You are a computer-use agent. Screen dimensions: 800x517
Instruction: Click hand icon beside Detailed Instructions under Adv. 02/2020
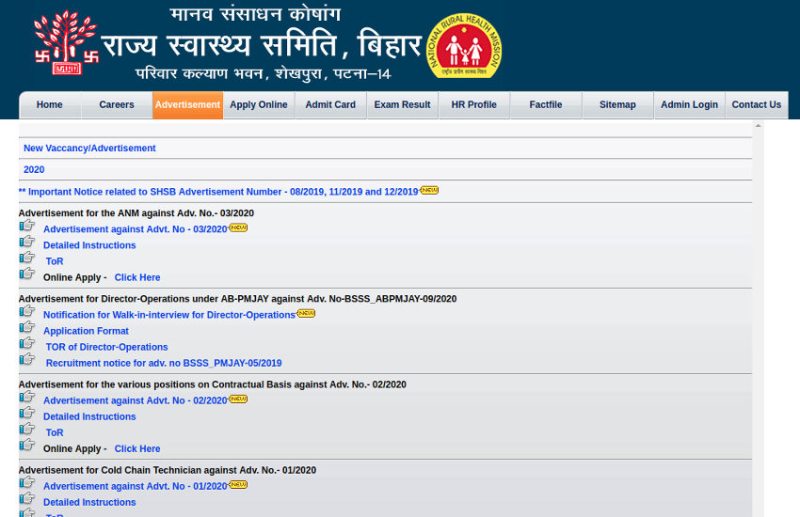pyautogui.click(x=27, y=413)
